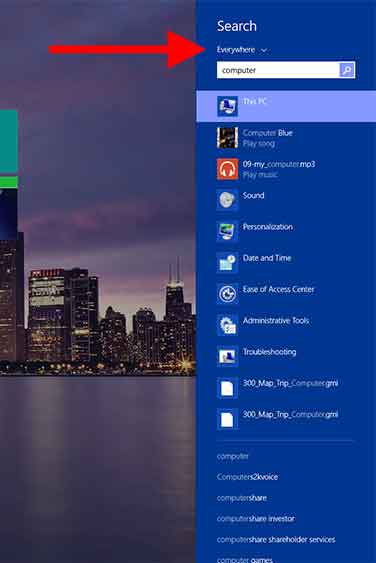Open the Ease of Access Center icon
This screenshot has height=563, width=376.
click(227, 294)
